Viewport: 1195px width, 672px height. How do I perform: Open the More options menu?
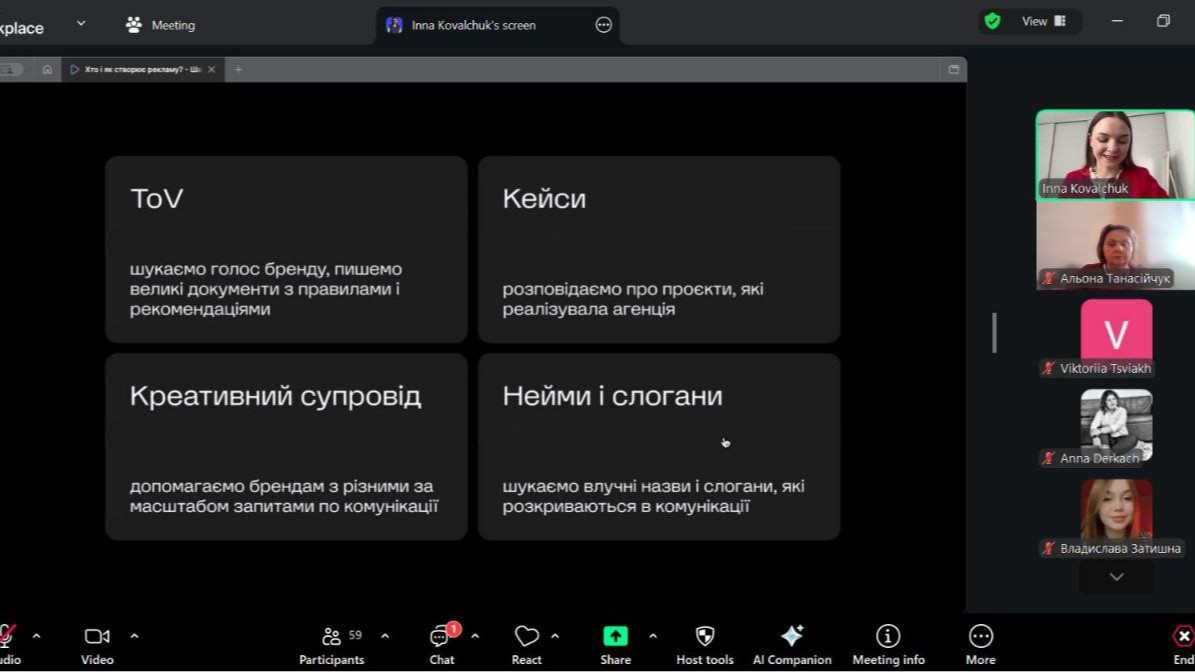click(980, 645)
